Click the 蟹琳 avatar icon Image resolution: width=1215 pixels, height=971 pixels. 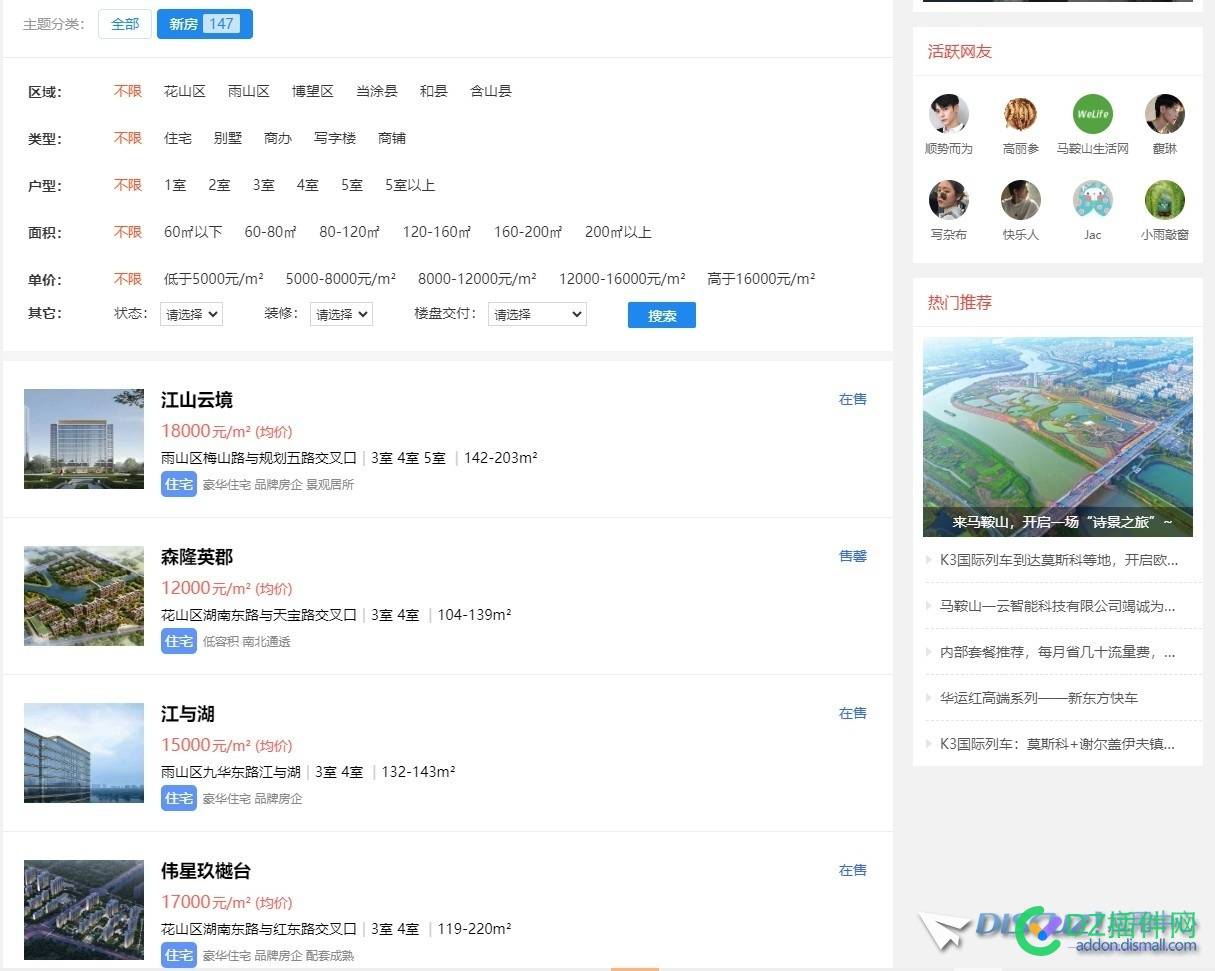[x=1164, y=114]
